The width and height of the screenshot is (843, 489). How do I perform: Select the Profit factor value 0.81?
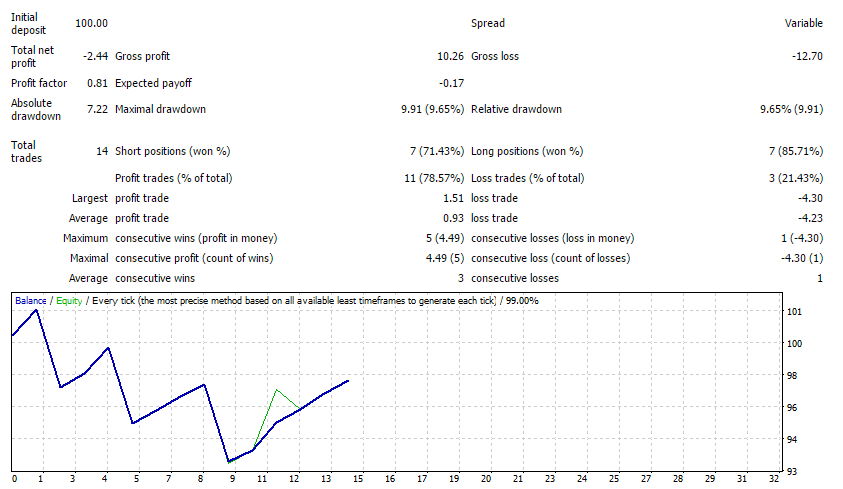click(x=97, y=83)
